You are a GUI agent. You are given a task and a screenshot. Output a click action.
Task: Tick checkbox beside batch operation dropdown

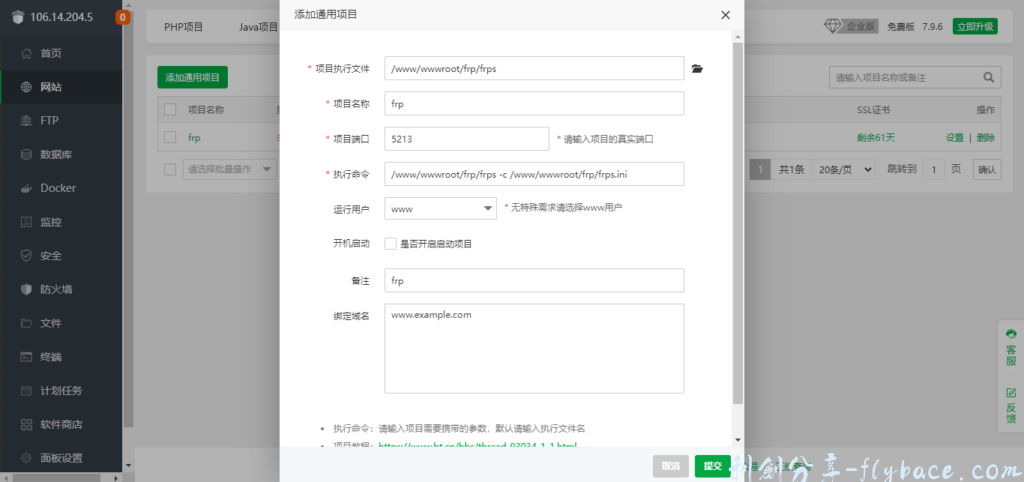[x=170, y=169]
